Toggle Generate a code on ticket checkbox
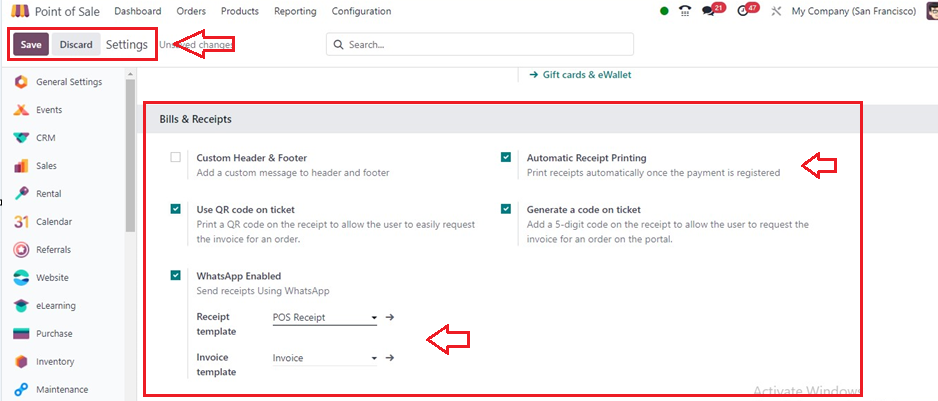 pyautogui.click(x=506, y=209)
